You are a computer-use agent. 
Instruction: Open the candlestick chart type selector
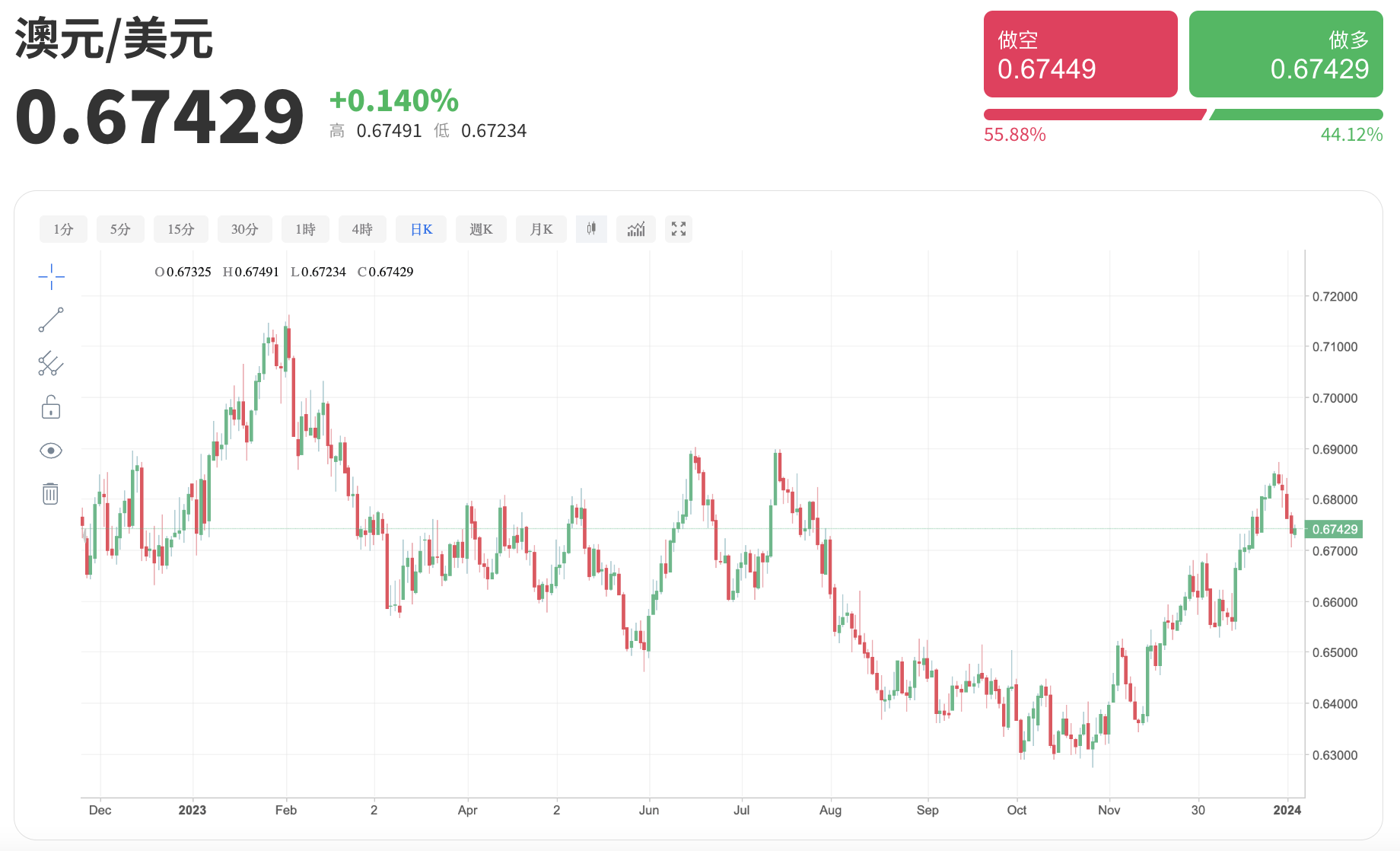[591, 229]
